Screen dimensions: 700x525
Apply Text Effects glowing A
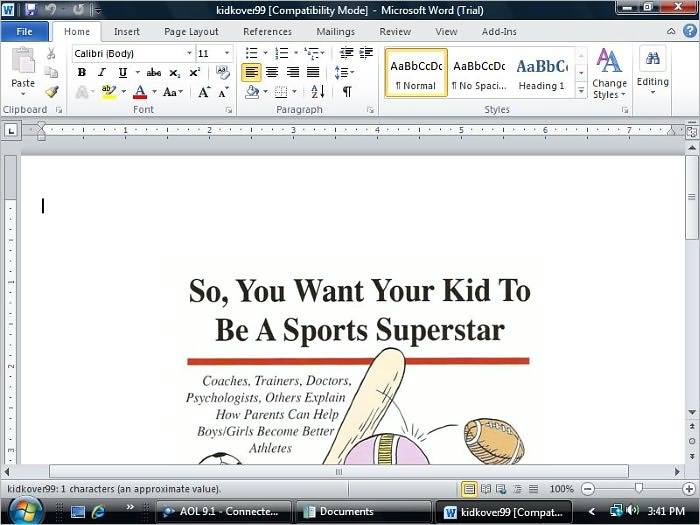pyautogui.click(x=82, y=92)
